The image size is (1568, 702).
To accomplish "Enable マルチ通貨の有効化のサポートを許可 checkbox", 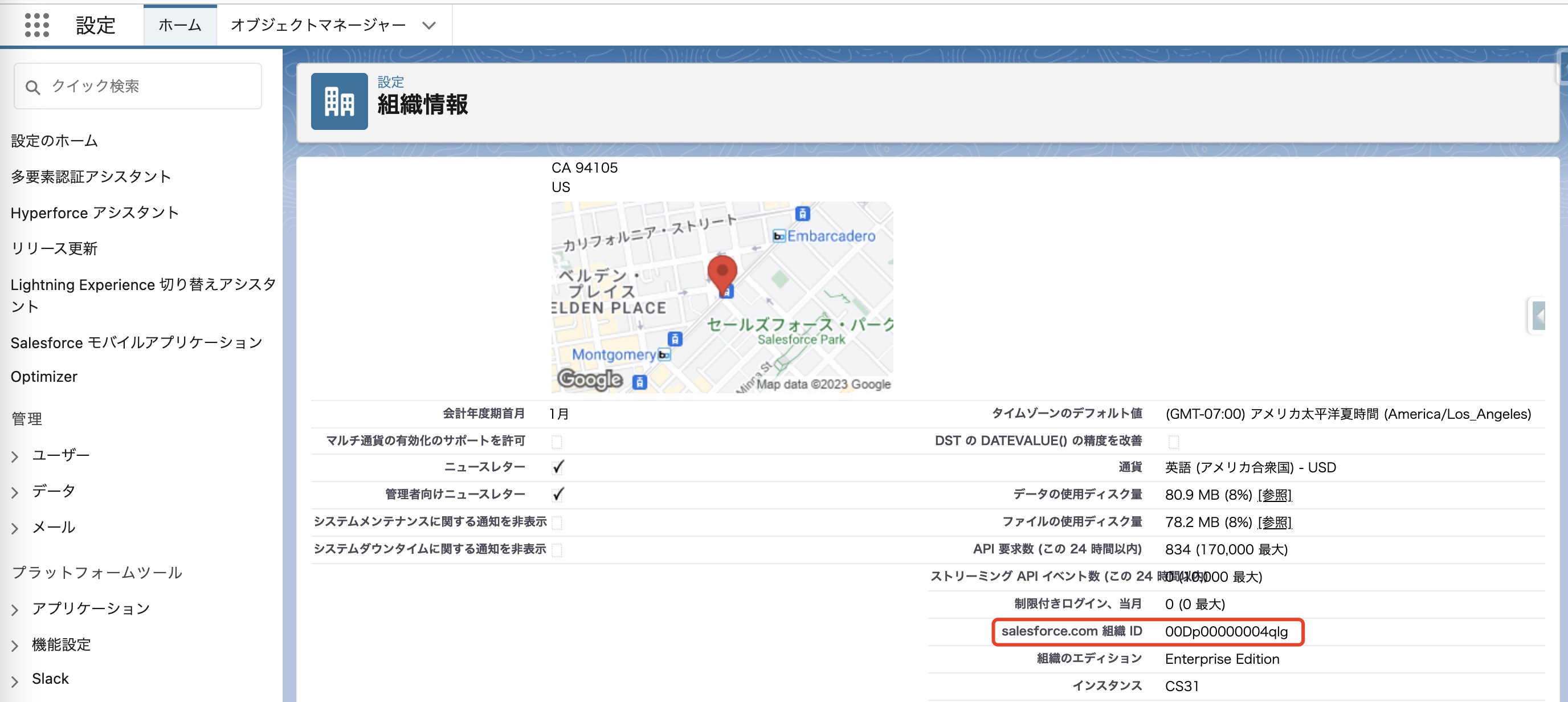I will tap(556, 441).
